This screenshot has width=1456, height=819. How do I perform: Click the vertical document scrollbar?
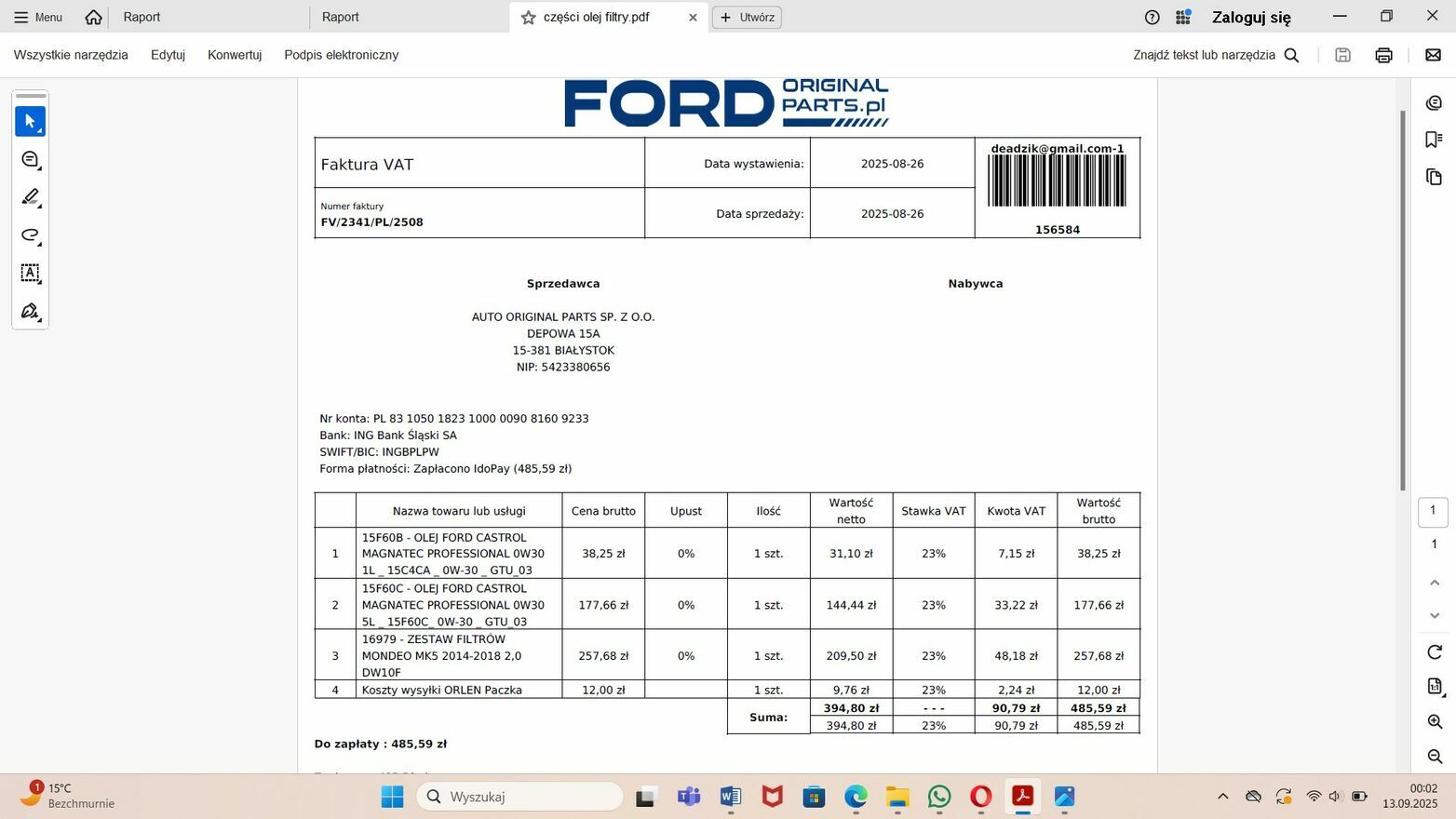[x=1403, y=301]
